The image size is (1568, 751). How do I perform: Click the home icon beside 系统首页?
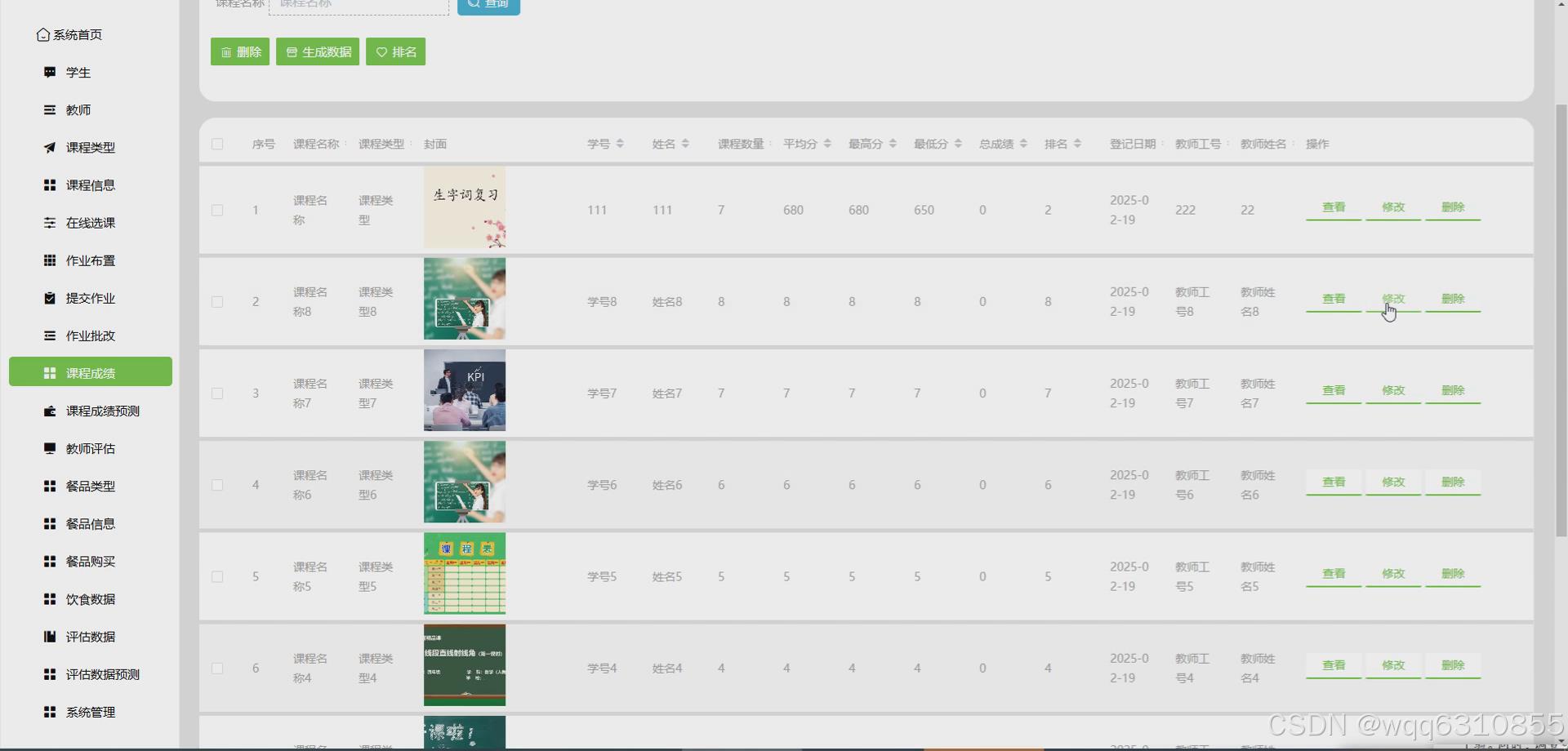coord(43,34)
